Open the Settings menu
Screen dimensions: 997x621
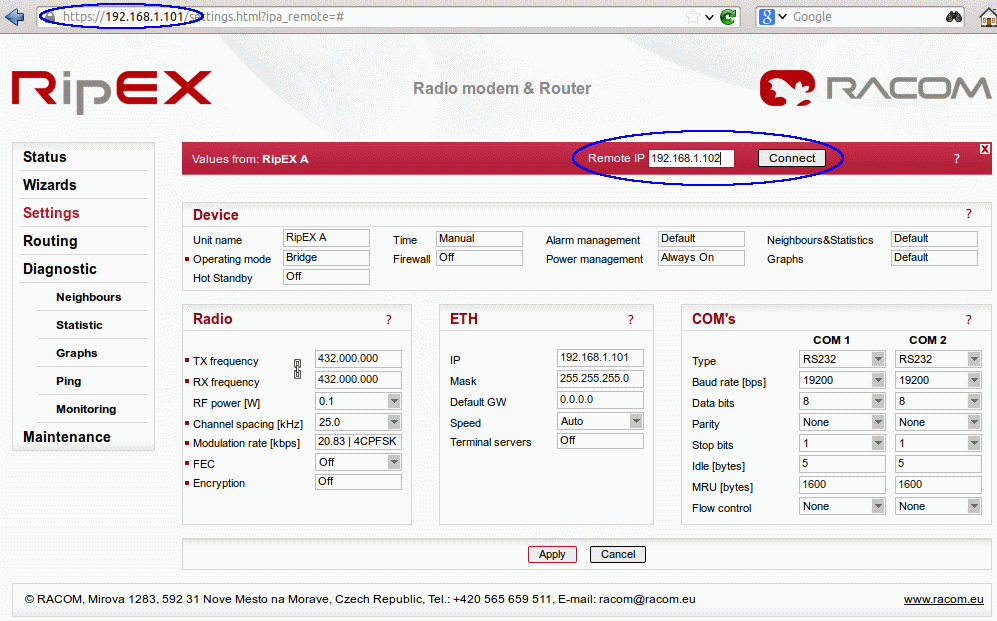pos(51,213)
